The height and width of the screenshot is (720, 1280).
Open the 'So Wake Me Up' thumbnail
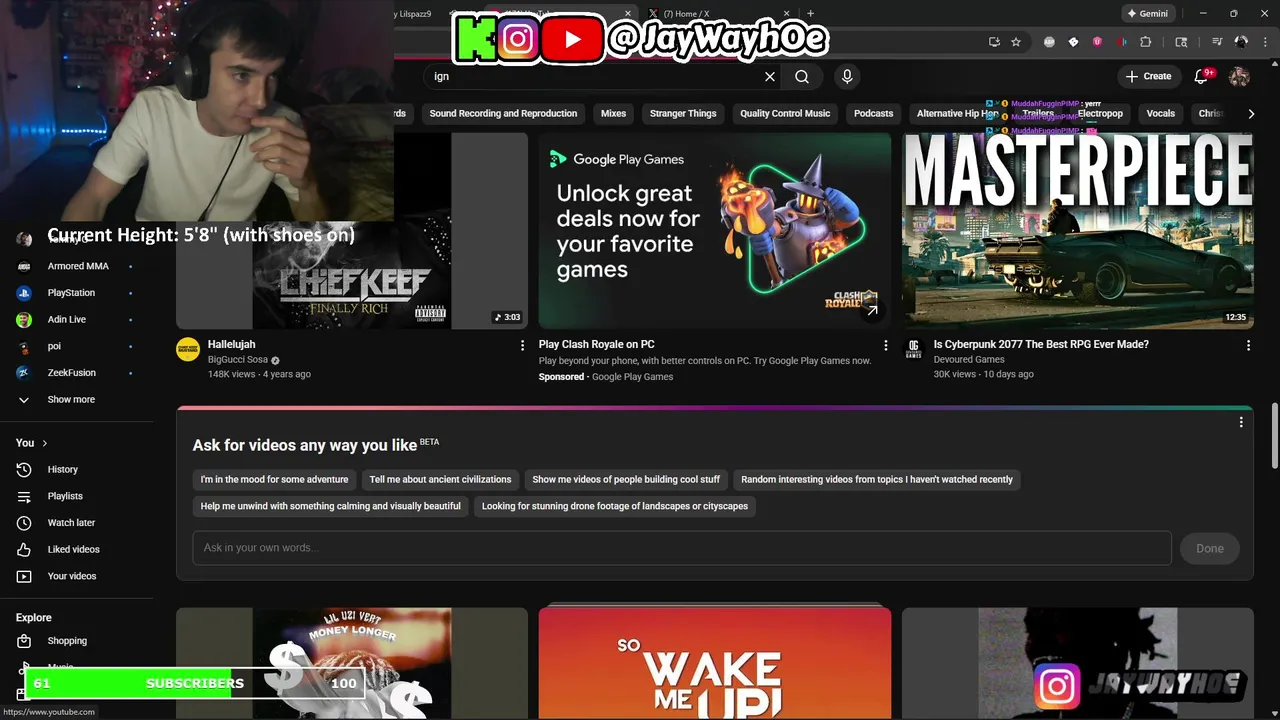(715, 662)
